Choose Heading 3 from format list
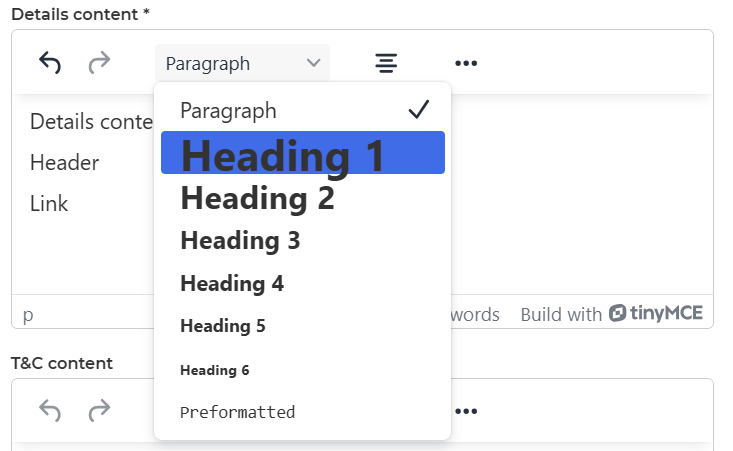The width and height of the screenshot is (733, 451). pyautogui.click(x=302, y=240)
